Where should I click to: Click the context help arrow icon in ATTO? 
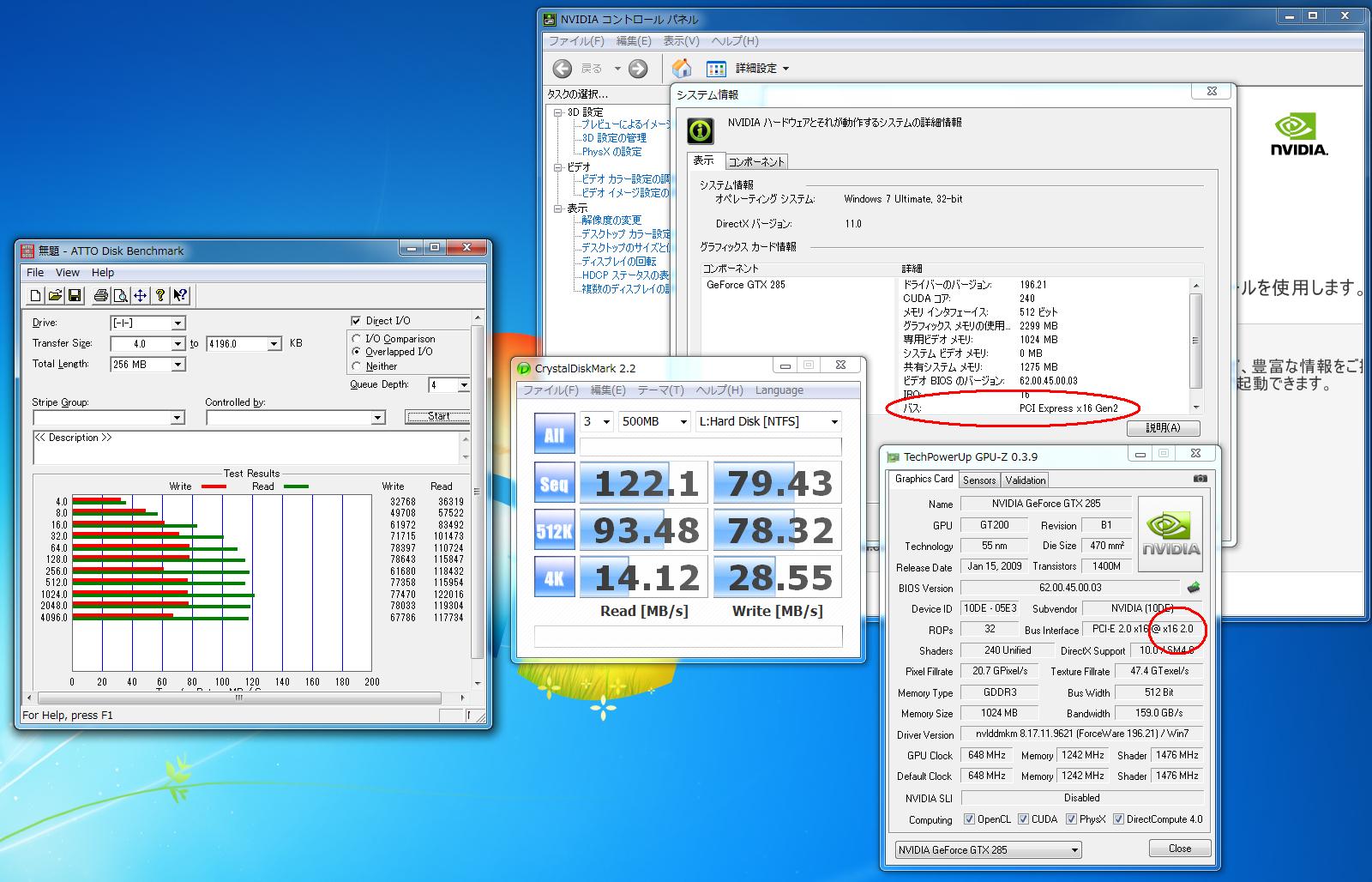pos(180,296)
